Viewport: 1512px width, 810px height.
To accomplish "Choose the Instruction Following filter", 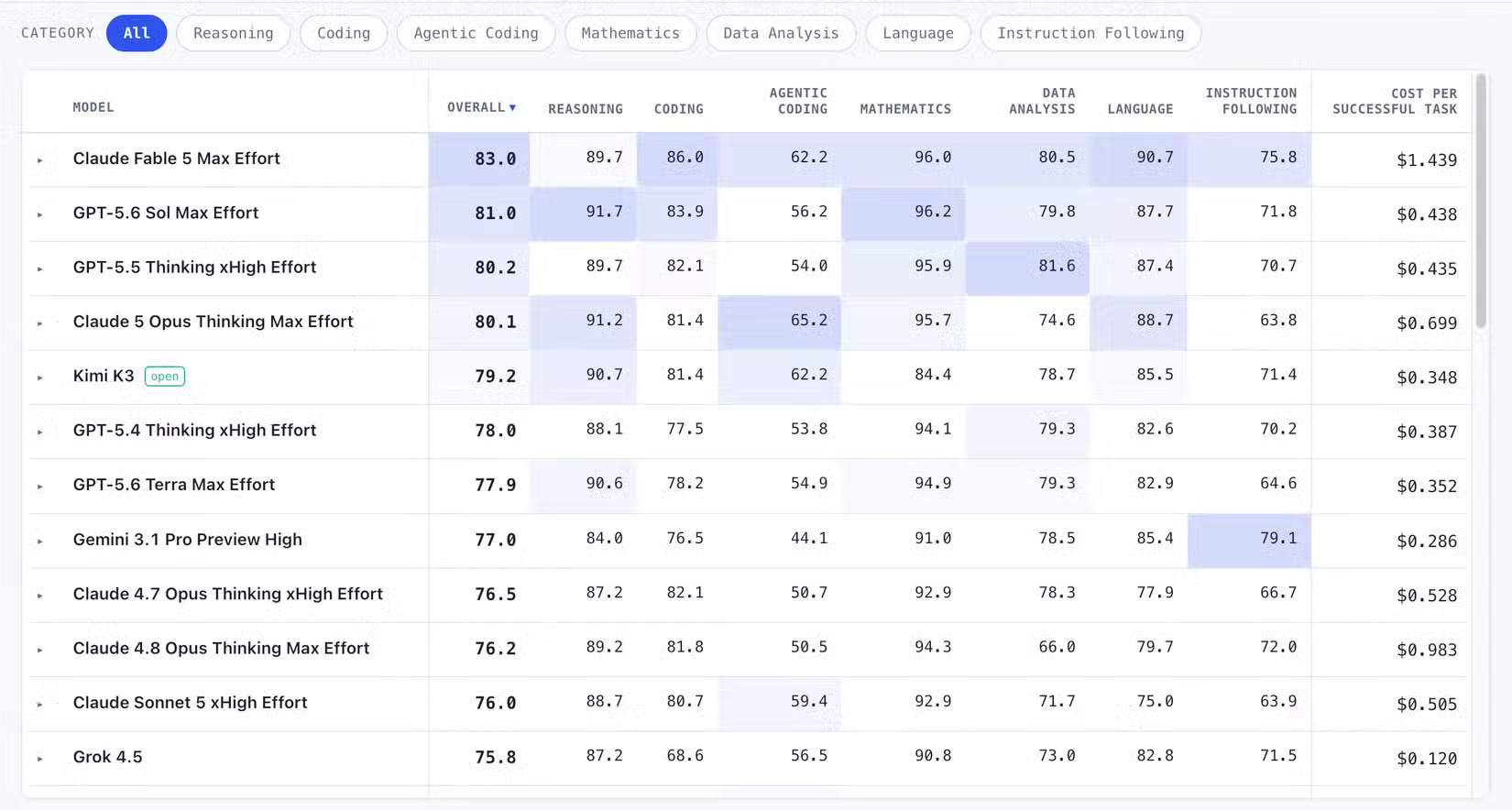I will (1090, 33).
